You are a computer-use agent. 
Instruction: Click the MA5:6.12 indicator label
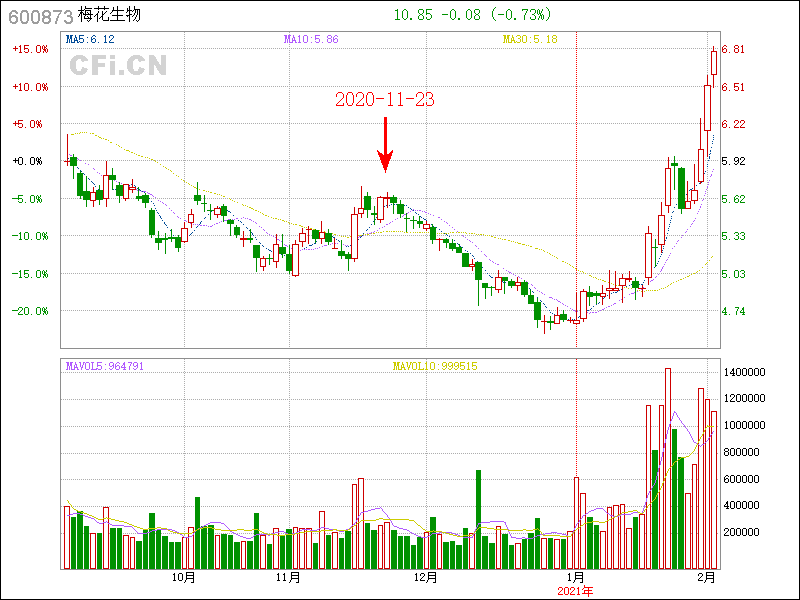[x=90, y=39]
